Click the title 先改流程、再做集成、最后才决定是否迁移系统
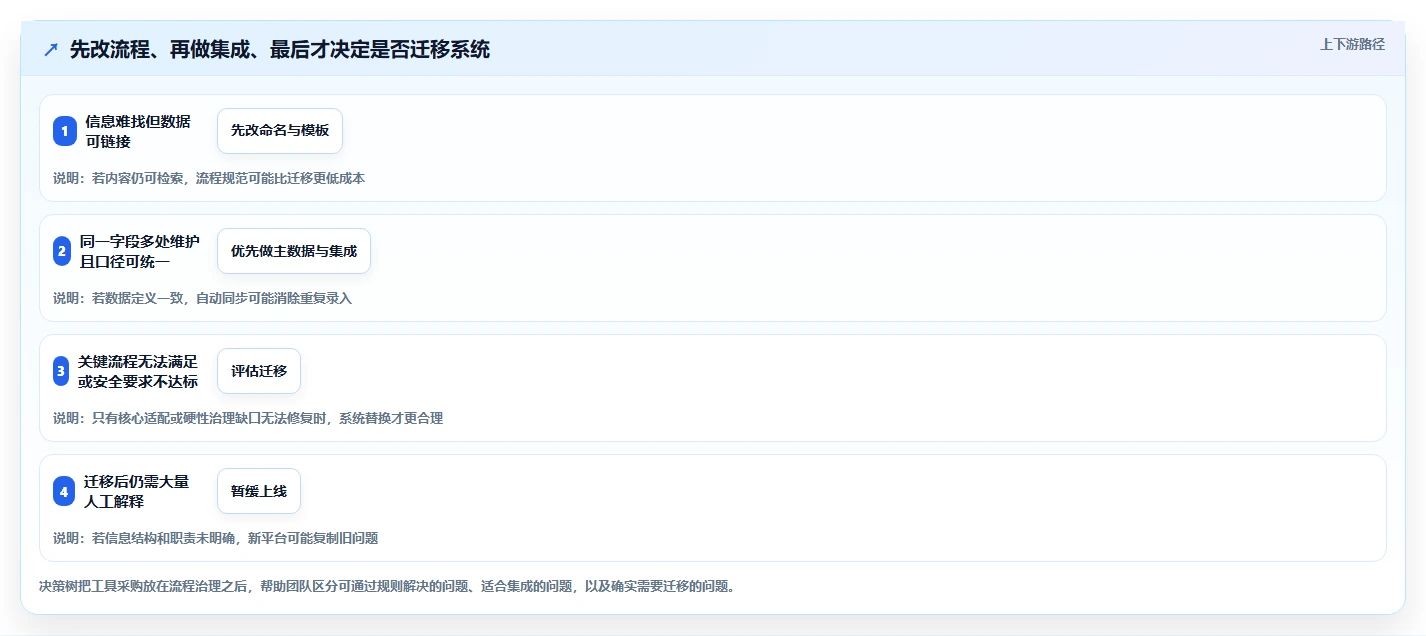Screen dimensions: 1426x636 pyautogui.click(x=280, y=50)
